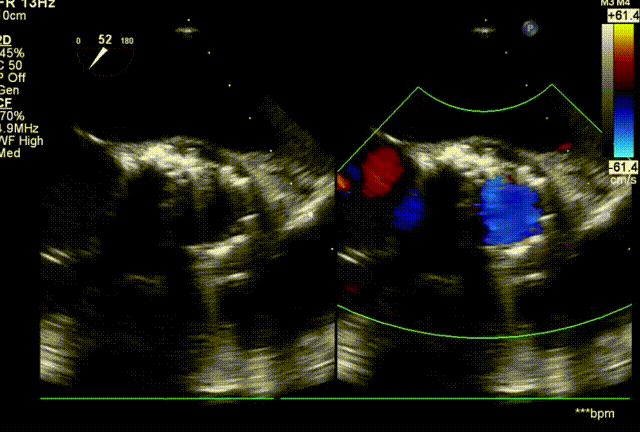This screenshot has height=432, width=640.
Task: Click the +61.4 velocity limit value
Action: tap(620, 15)
